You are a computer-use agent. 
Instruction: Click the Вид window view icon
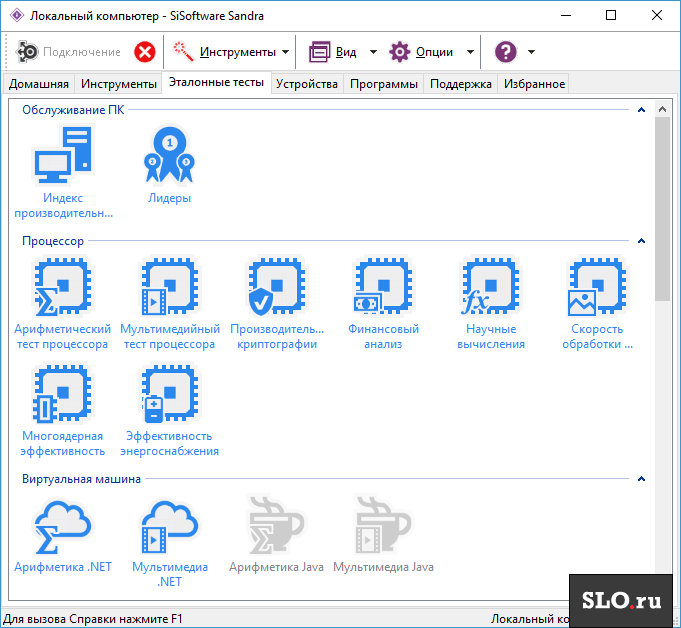click(x=320, y=52)
